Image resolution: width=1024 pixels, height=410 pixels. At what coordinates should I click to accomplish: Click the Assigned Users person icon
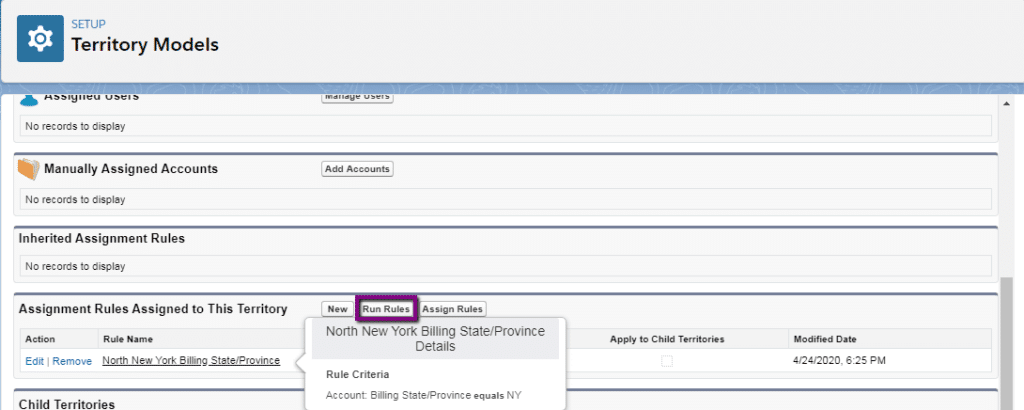(29, 98)
